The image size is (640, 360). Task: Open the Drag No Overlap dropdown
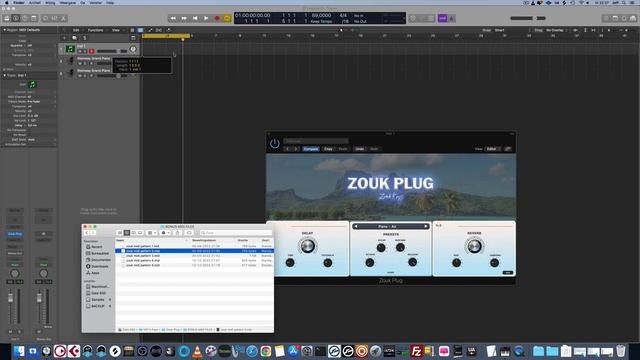556,30
